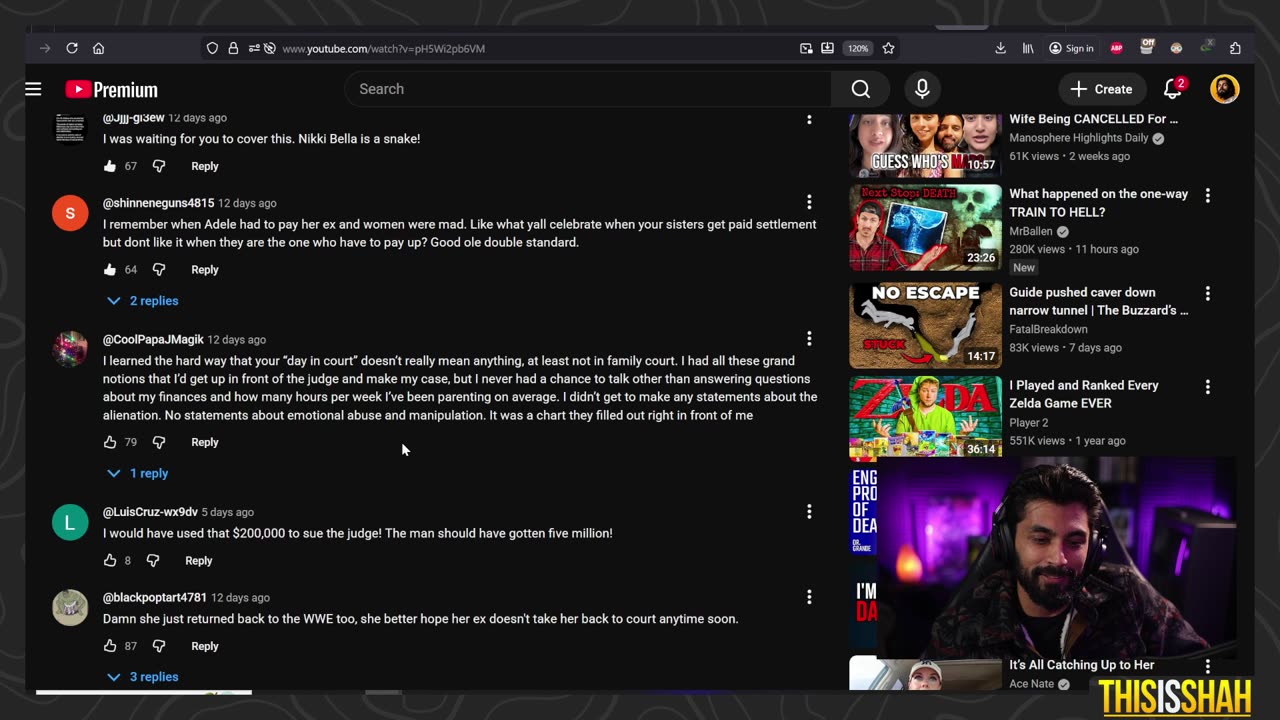Like @shinneneguns4815's comment

coord(110,269)
